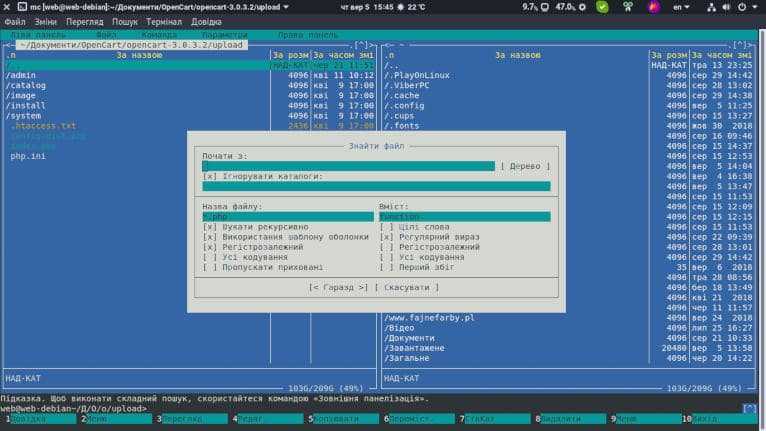This screenshot has width=766, height=431.
Task: Click function key 8 'Вилучити'
Action: 570,419
